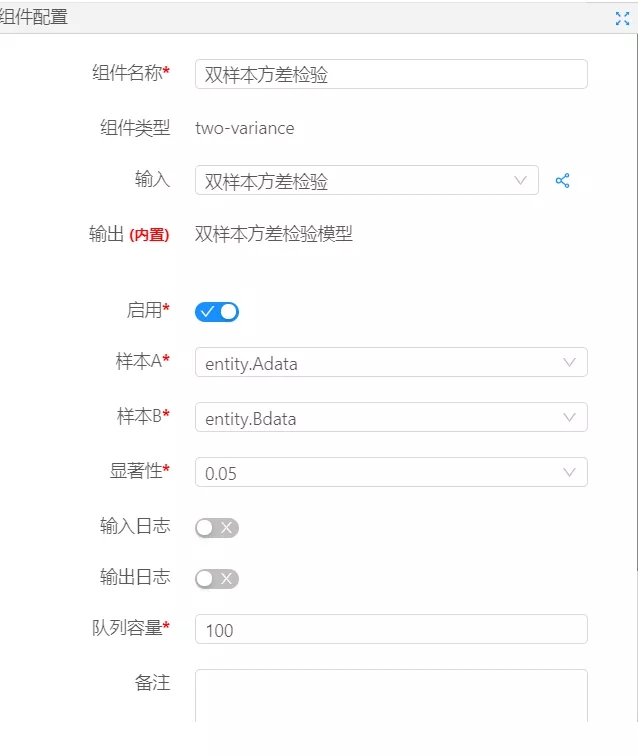This screenshot has height=756, width=638.
Task: Click the 双样本方差检验模型 output text
Action: [x=273, y=235]
